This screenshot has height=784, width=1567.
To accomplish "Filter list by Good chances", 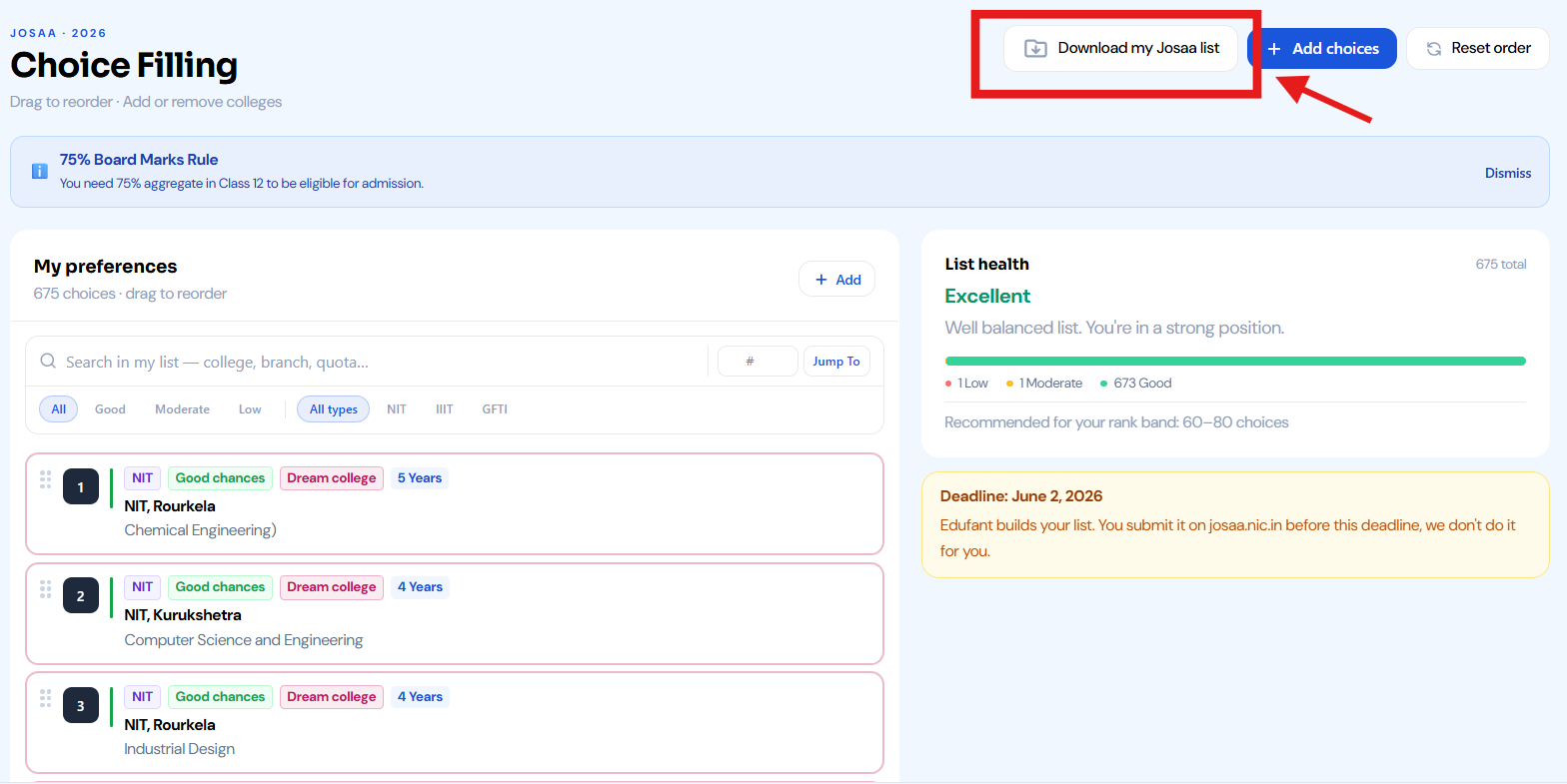I will pos(110,409).
